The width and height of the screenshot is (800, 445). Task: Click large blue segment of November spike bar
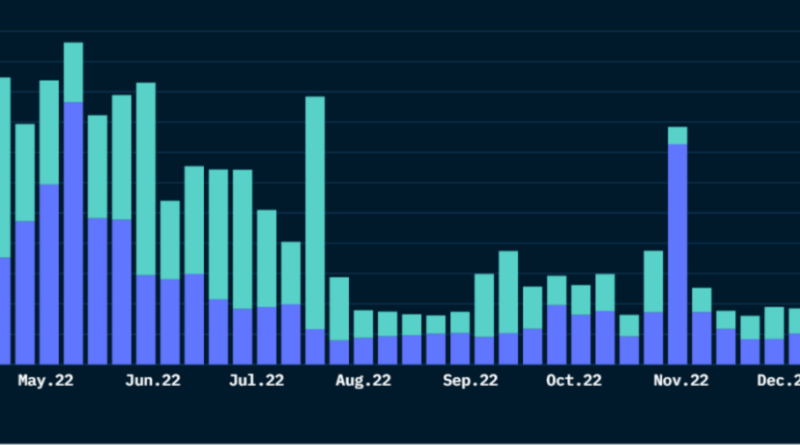(x=677, y=250)
